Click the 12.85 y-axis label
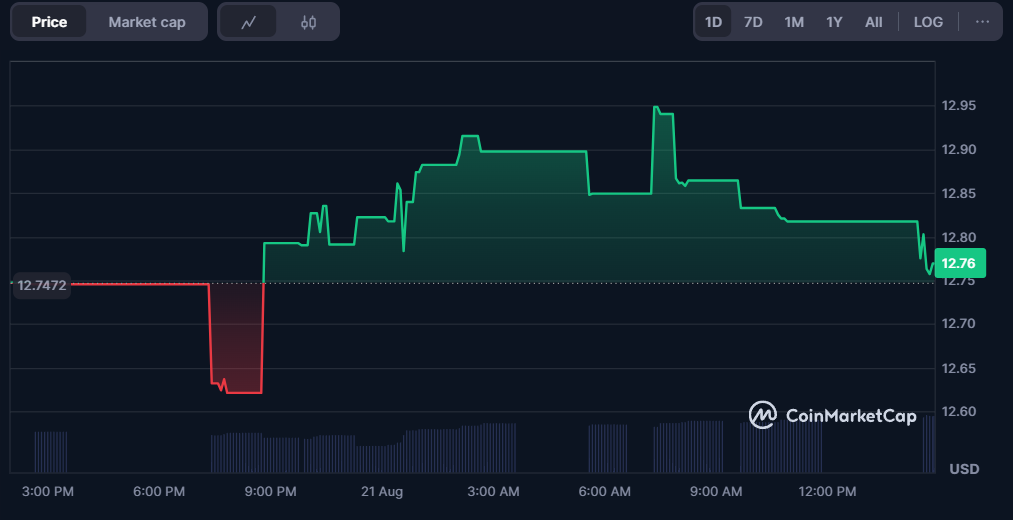The width and height of the screenshot is (1013, 520). pos(958,193)
